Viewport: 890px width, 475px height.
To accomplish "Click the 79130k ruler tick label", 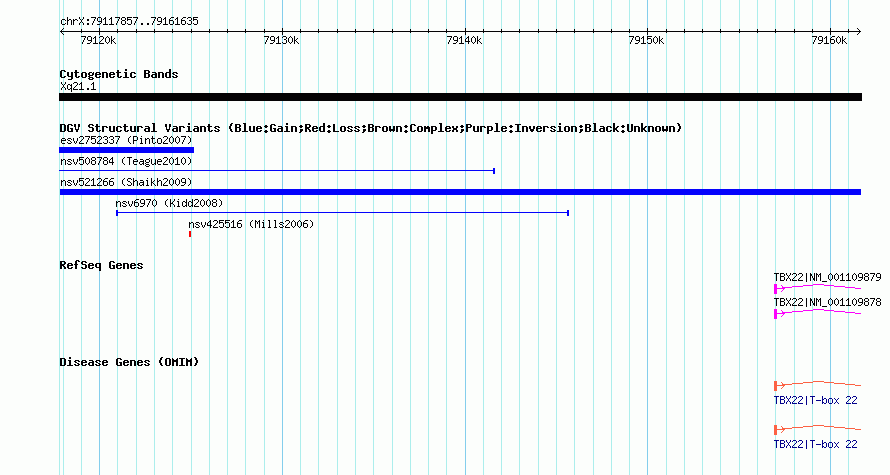I will pos(281,40).
